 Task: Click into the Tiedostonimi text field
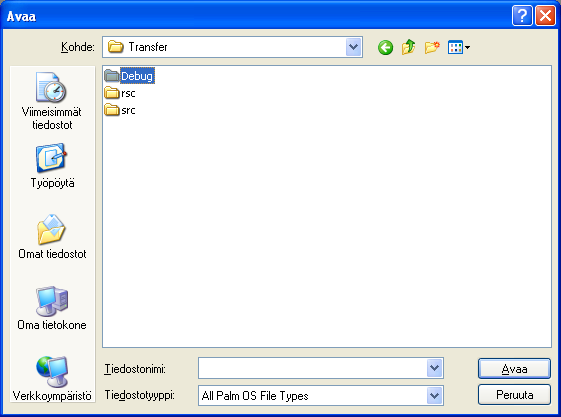tap(312, 368)
